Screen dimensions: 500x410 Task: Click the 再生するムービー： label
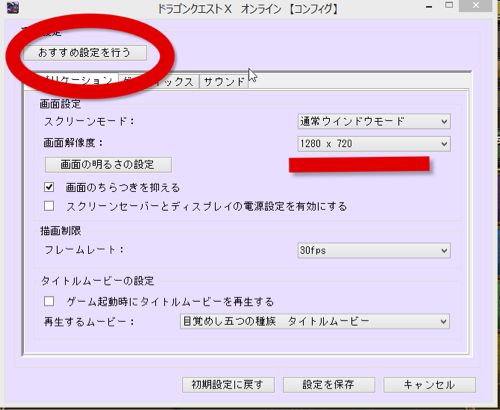click(89, 322)
